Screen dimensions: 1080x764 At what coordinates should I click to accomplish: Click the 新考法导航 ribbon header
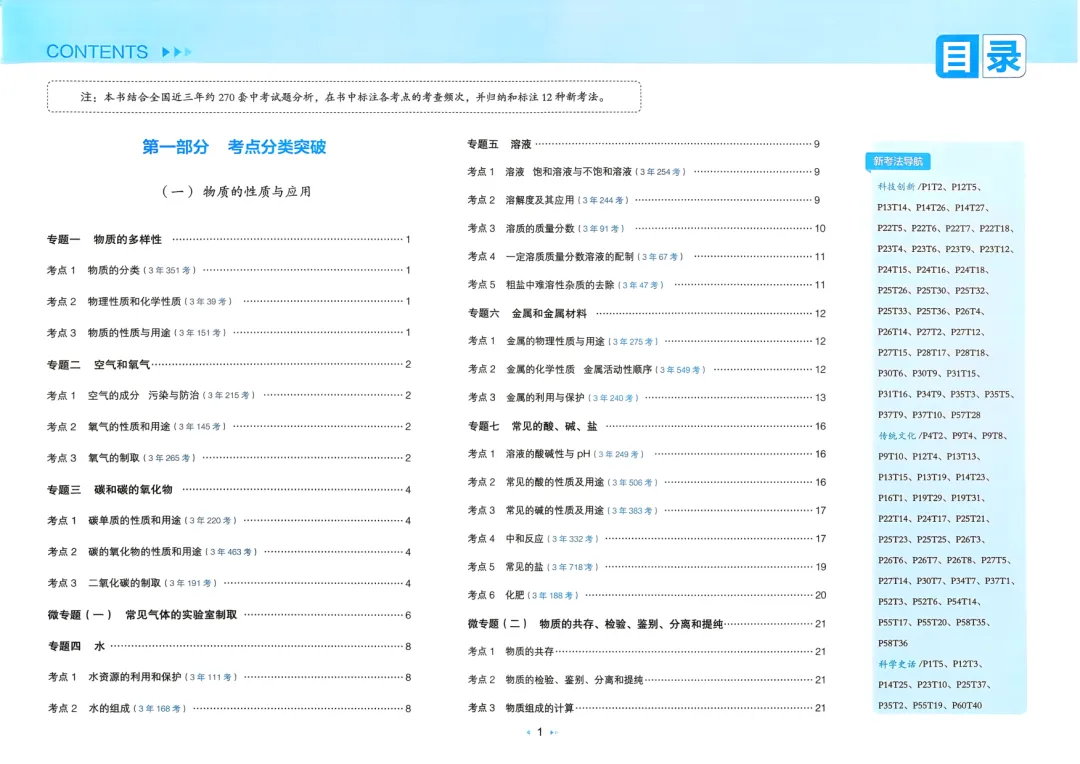(897, 161)
